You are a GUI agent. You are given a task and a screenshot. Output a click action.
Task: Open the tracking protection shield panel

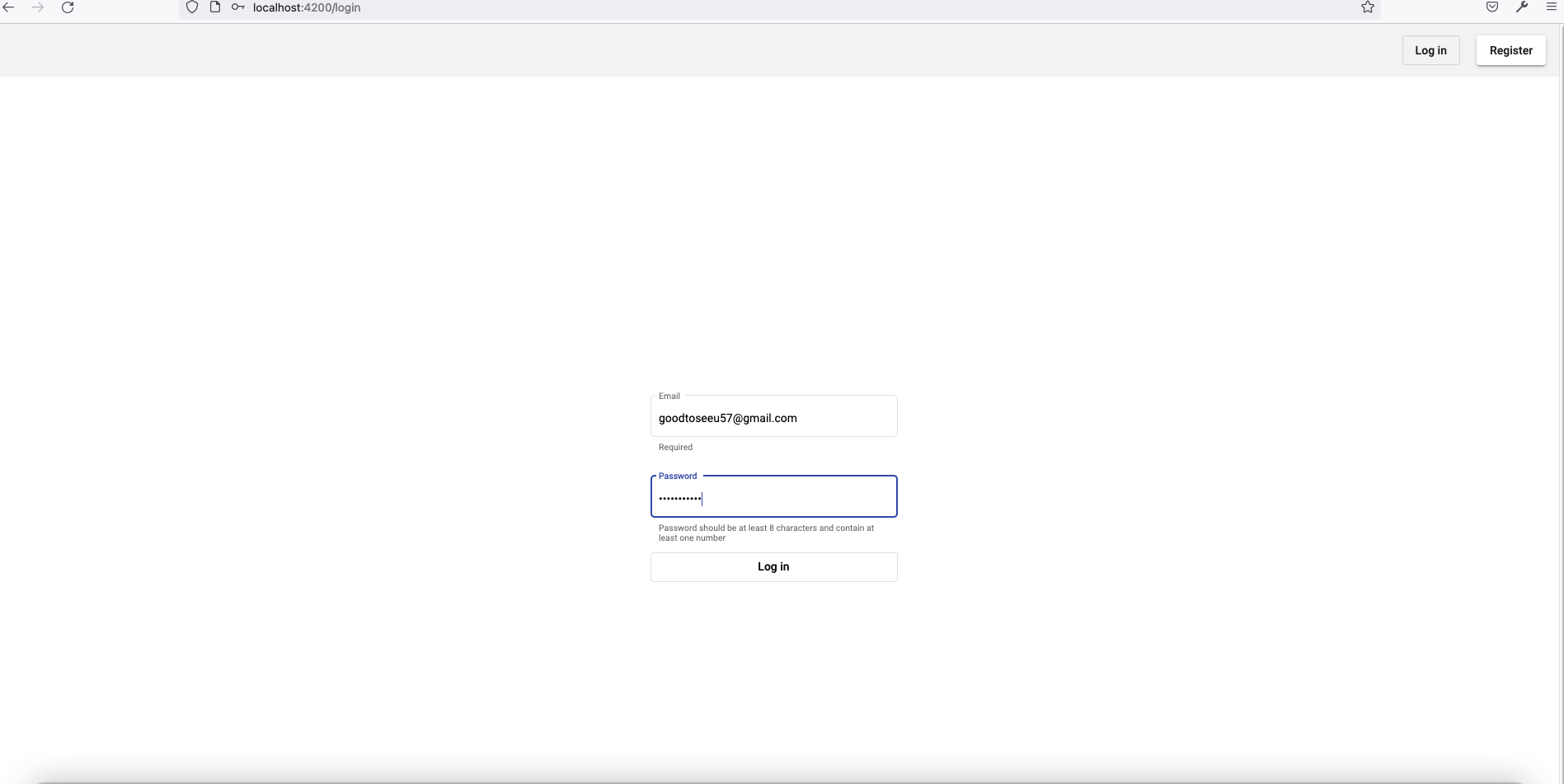tap(192, 7)
